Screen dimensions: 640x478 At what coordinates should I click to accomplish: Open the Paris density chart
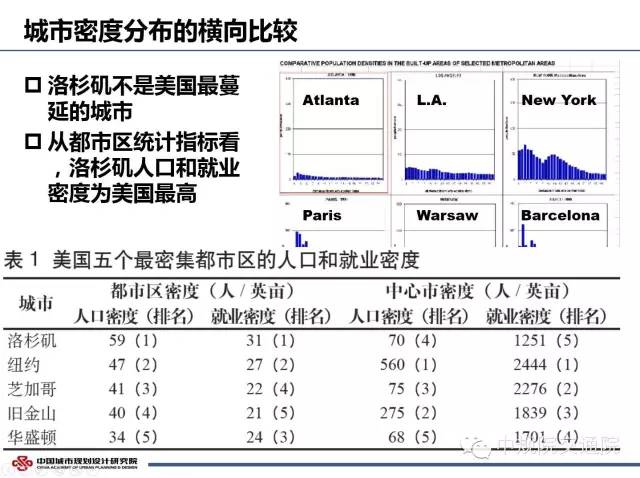333,222
